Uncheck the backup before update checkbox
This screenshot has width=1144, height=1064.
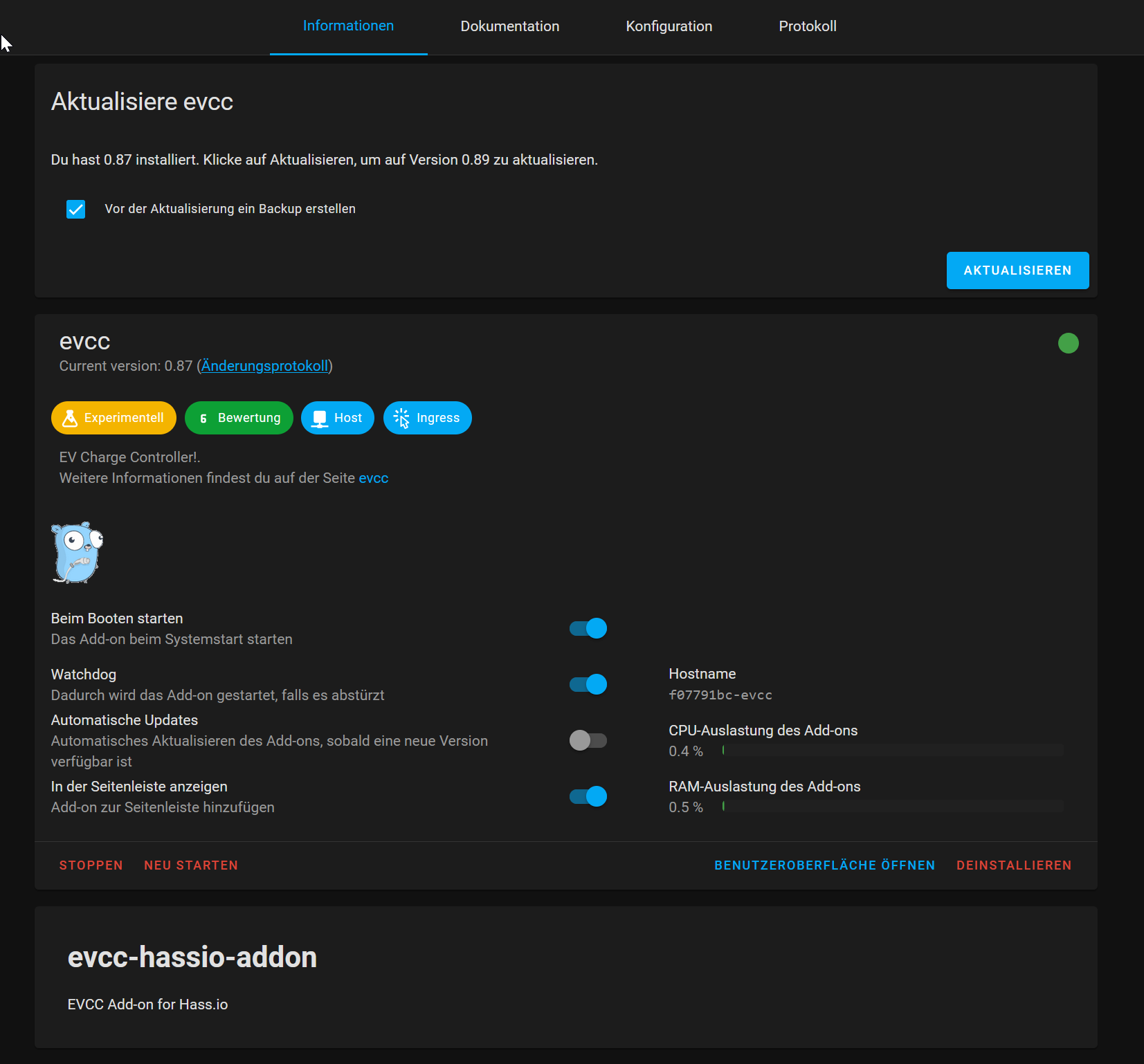pyautogui.click(x=75, y=208)
